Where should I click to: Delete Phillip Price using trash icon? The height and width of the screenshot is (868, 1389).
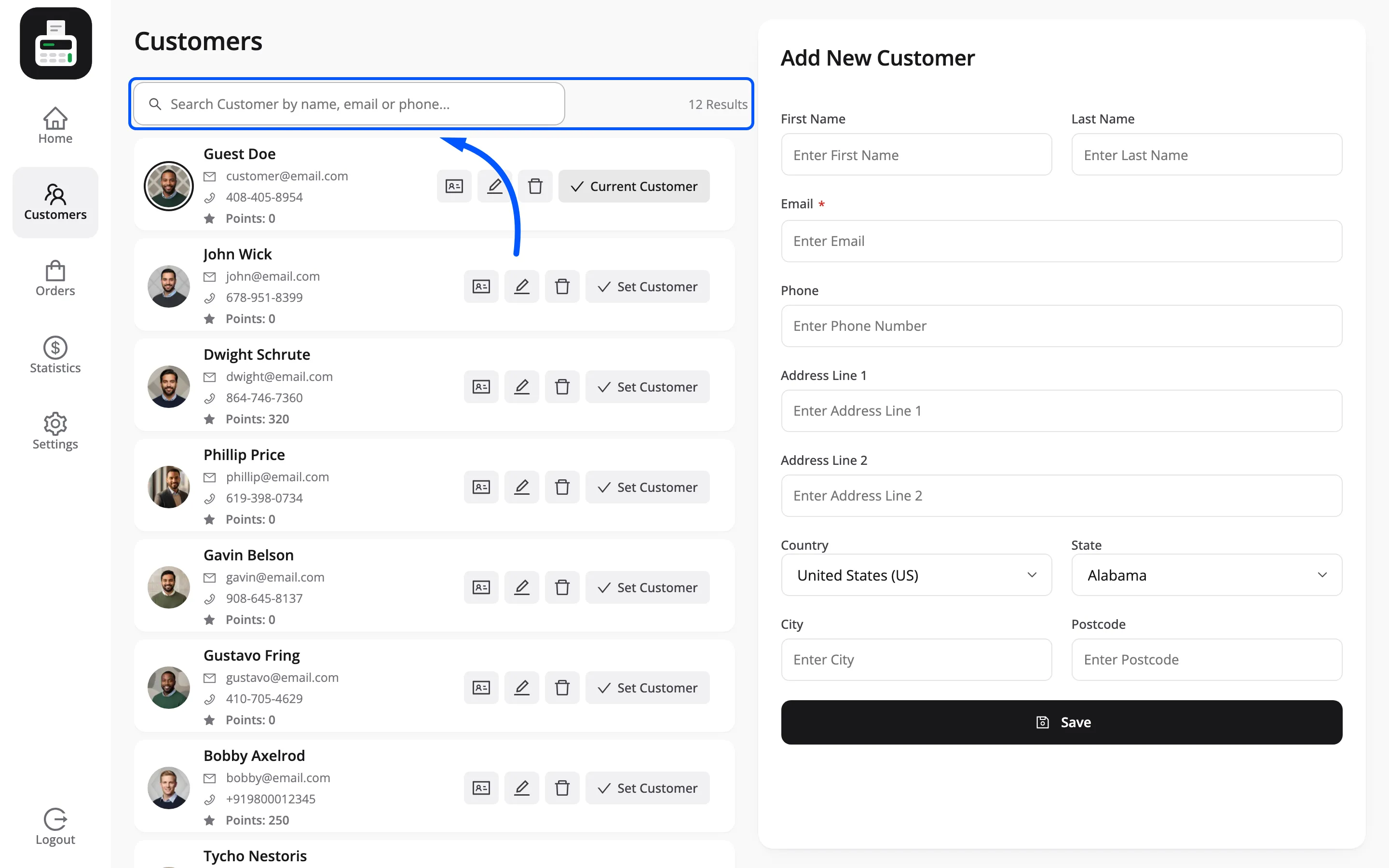pyautogui.click(x=562, y=488)
